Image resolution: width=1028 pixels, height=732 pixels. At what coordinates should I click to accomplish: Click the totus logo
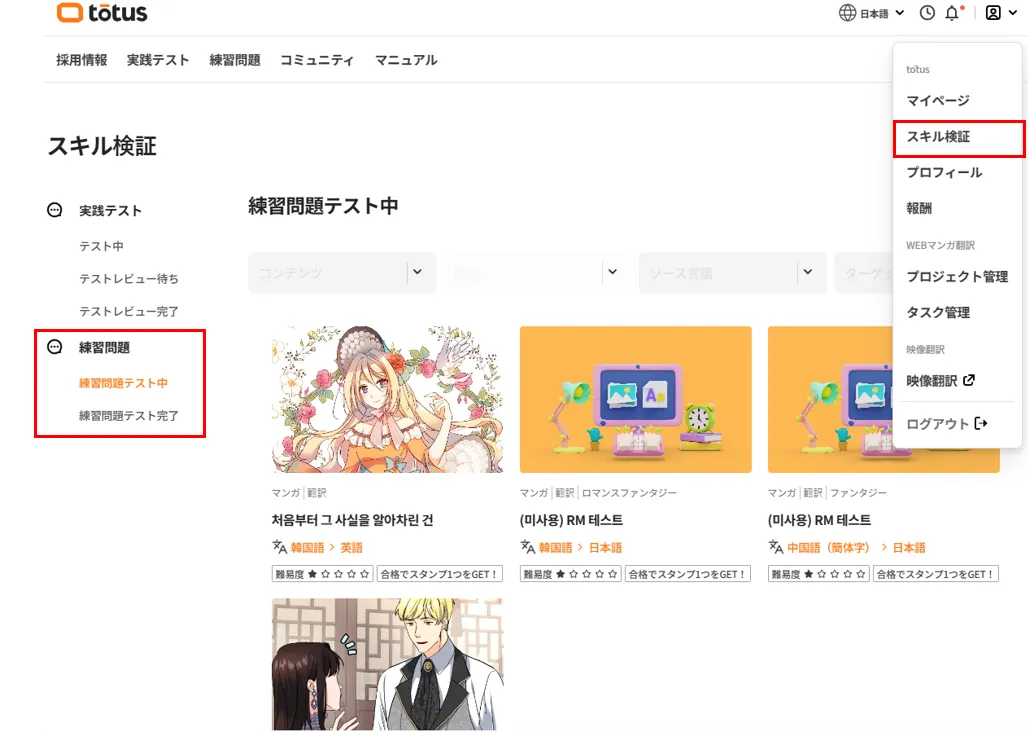[x=102, y=12]
